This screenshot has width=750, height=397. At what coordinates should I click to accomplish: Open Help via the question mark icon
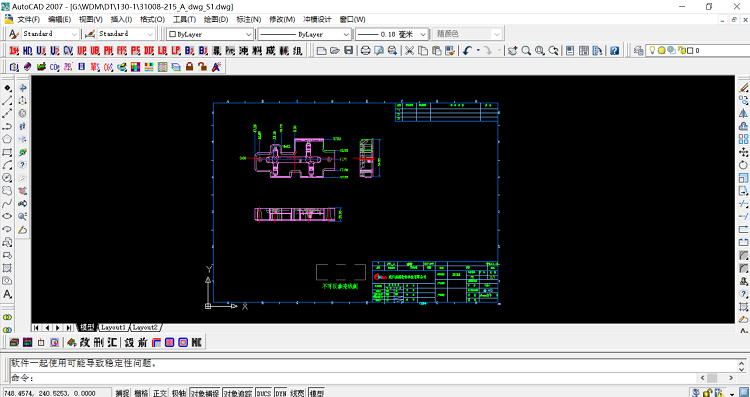pos(615,50)
